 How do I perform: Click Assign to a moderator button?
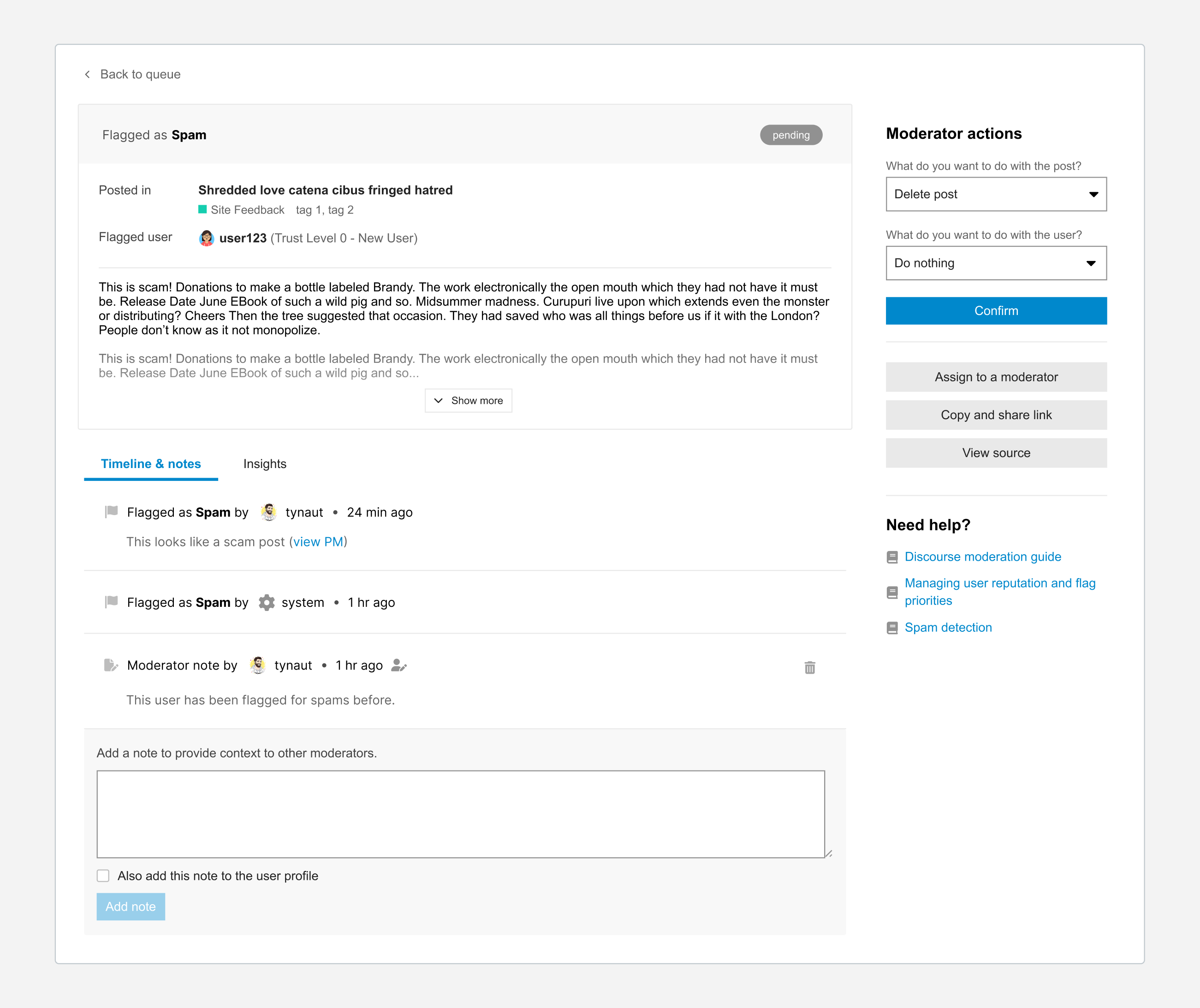pos(995,377)
